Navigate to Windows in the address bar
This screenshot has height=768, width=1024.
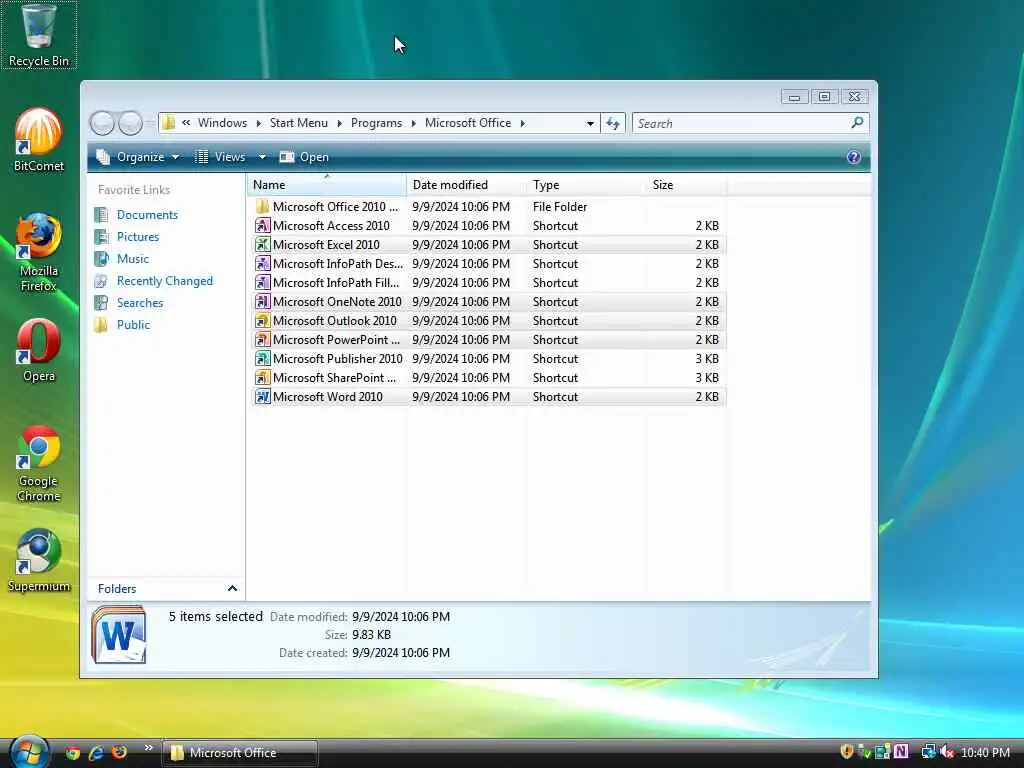click(222, 123)
